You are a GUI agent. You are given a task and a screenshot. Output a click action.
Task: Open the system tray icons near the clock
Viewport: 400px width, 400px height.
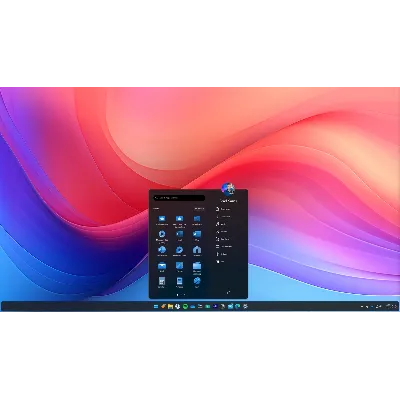click(x=371, y=306)
